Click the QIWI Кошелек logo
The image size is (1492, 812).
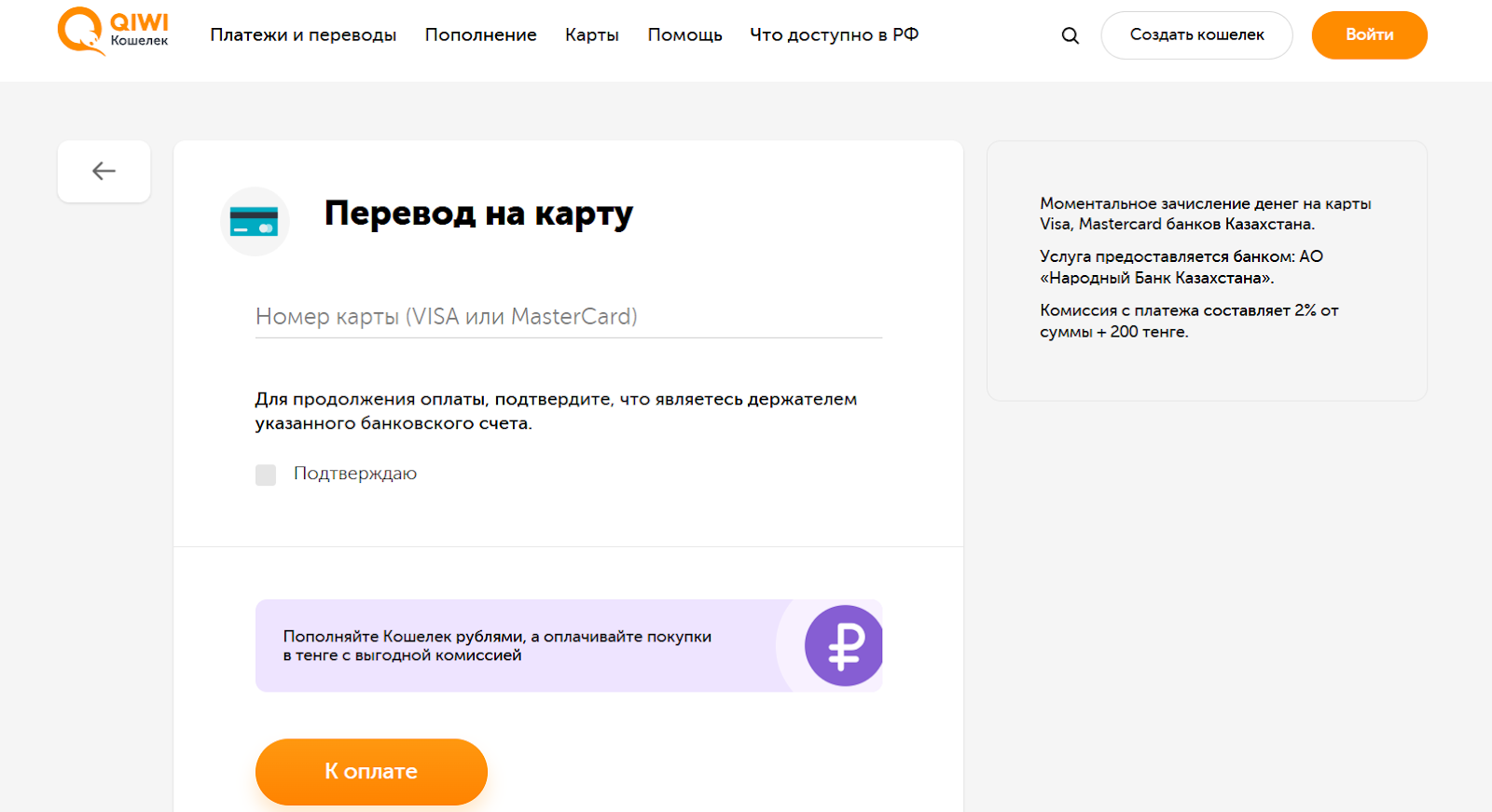[113, 32]
